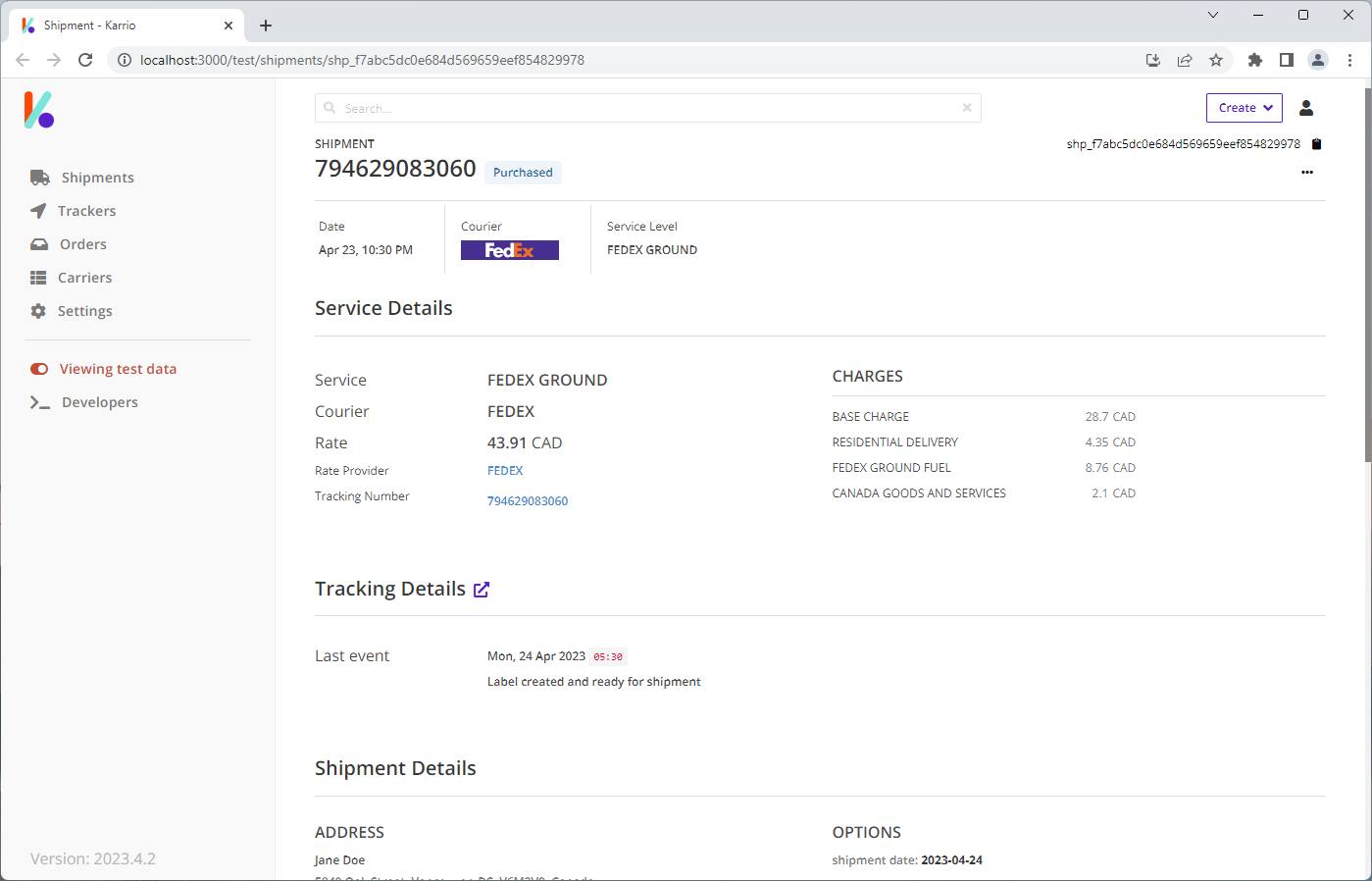The height and width of the screenshot is (881, 1372).
Task: Reload the page
Action: (x=85, y=60)
